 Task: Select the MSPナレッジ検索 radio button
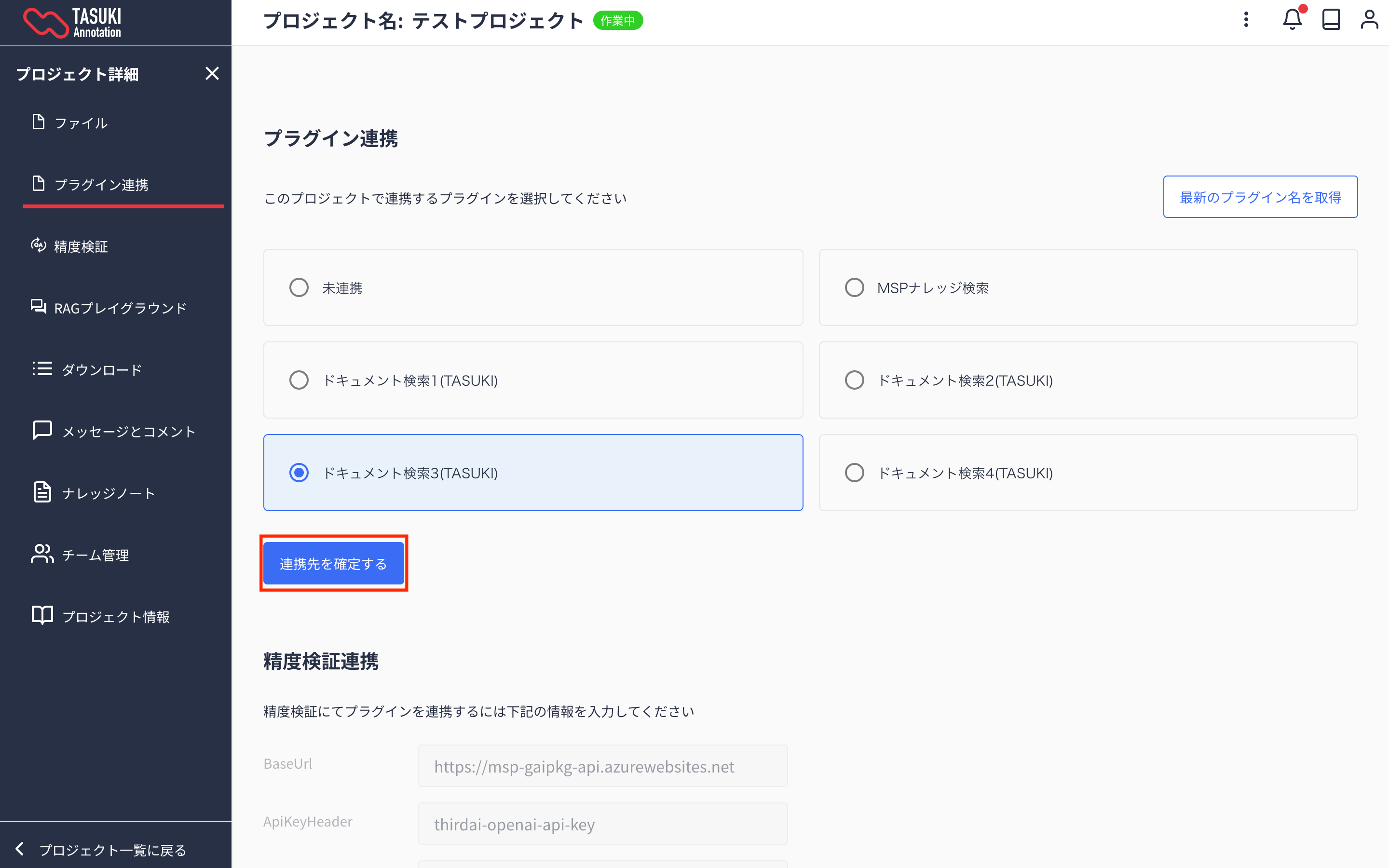(x=854, y=287)
